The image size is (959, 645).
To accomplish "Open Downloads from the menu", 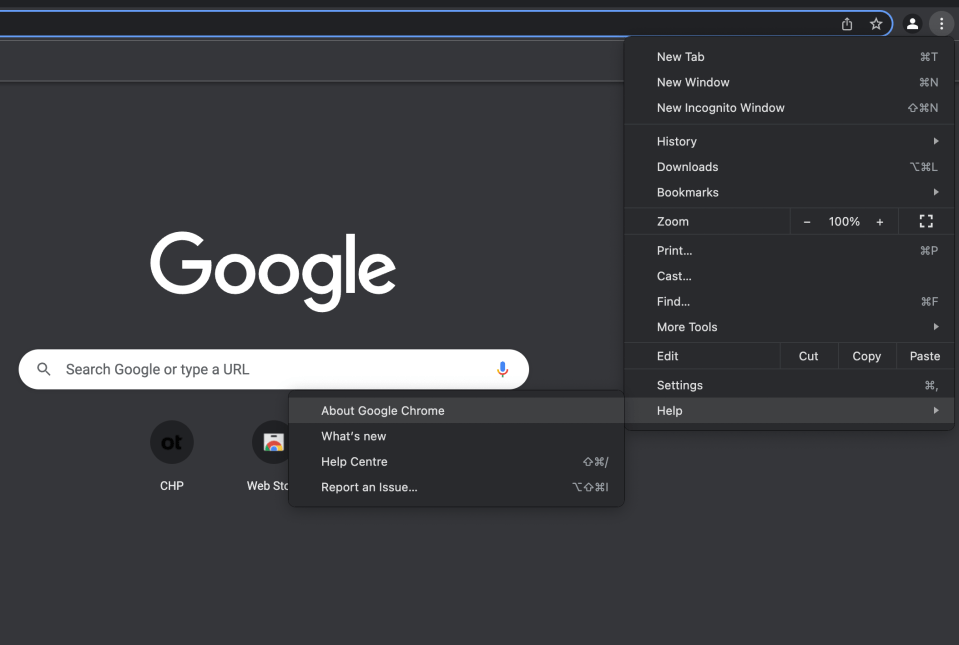I will 789,167.
